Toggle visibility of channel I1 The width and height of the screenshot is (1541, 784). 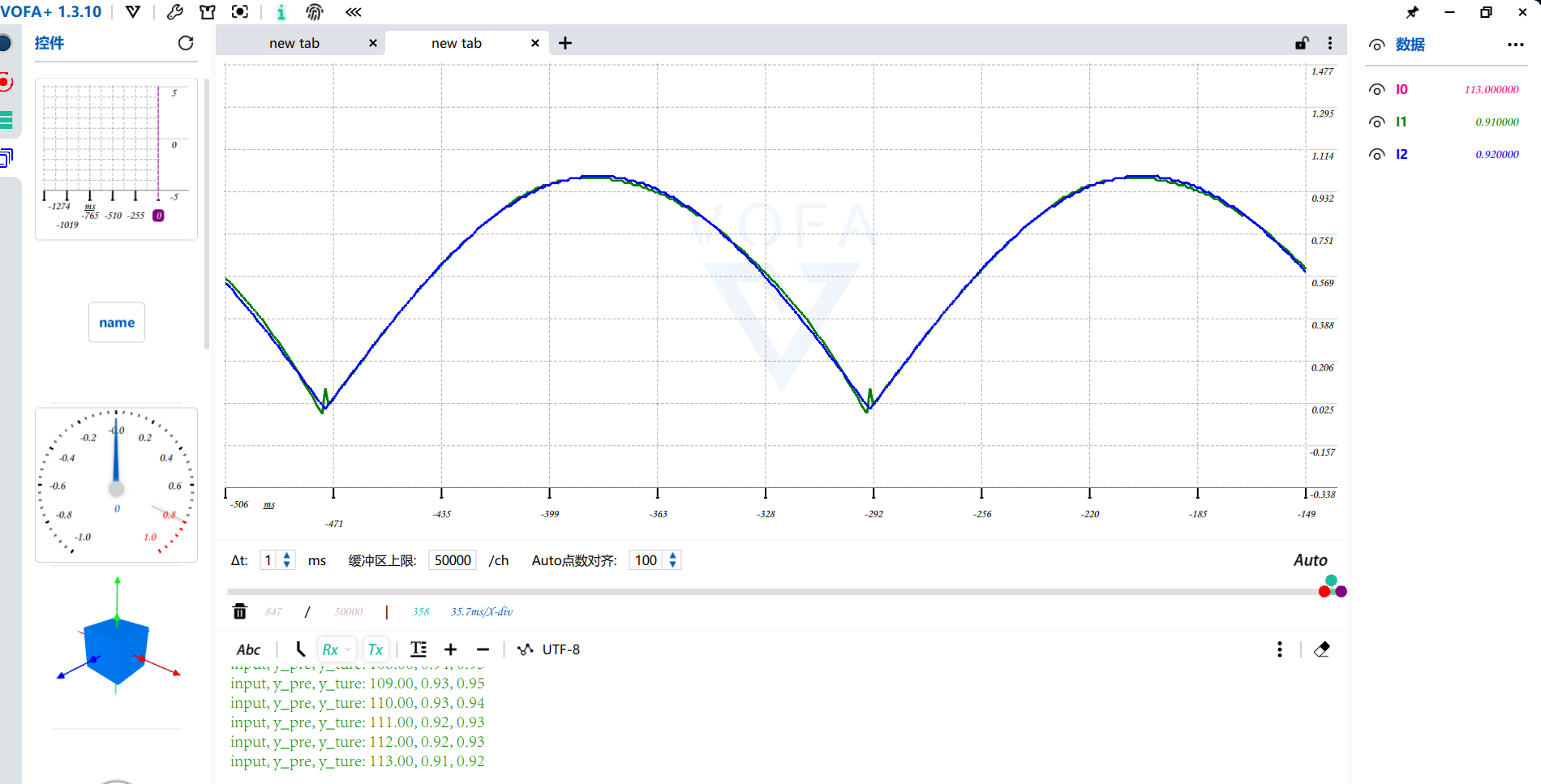pos(1376,122)
